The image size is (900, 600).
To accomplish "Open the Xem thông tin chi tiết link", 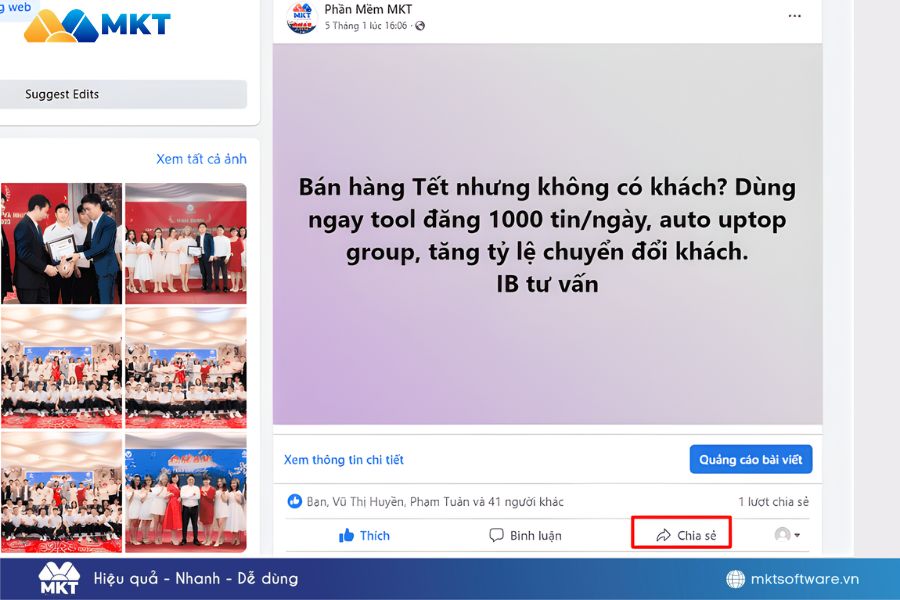I will pos(344,459).
